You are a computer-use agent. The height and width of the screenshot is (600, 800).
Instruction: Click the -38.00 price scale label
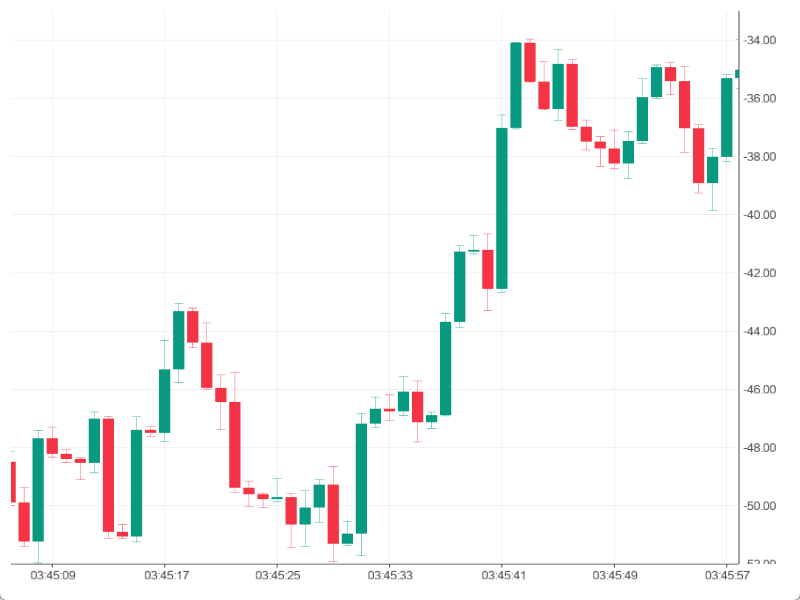click(x=759, y=157)
